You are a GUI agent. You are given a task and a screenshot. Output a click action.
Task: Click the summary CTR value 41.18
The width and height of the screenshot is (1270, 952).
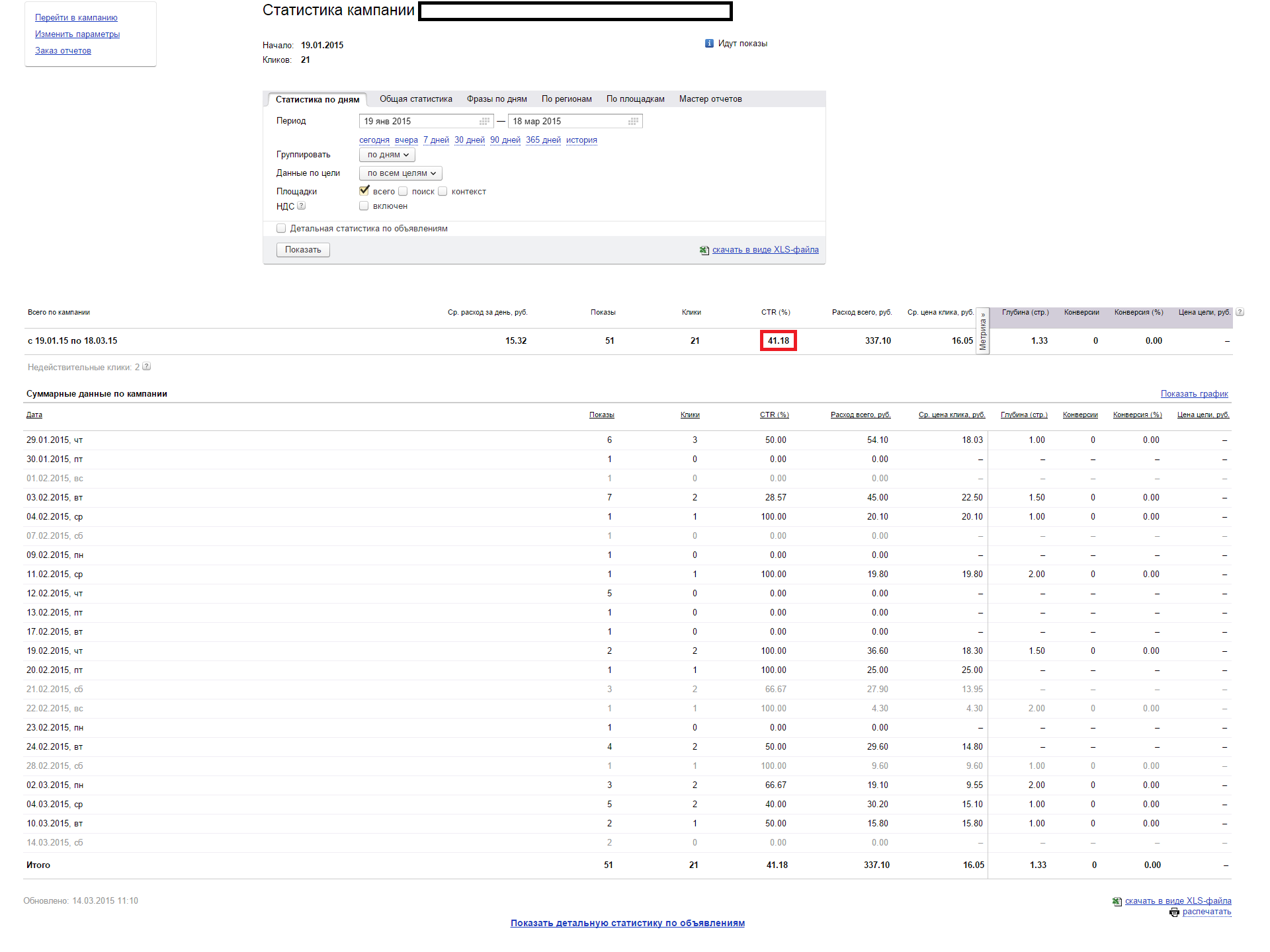tap(779, 341)
